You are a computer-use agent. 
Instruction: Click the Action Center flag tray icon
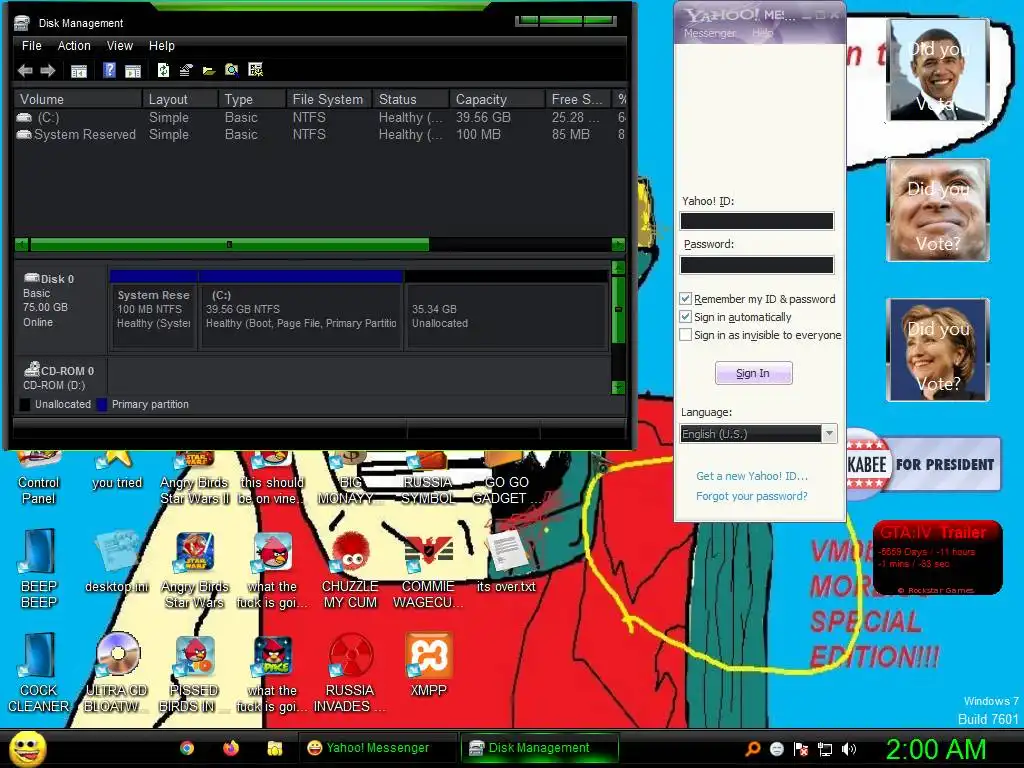coord(801,749)
